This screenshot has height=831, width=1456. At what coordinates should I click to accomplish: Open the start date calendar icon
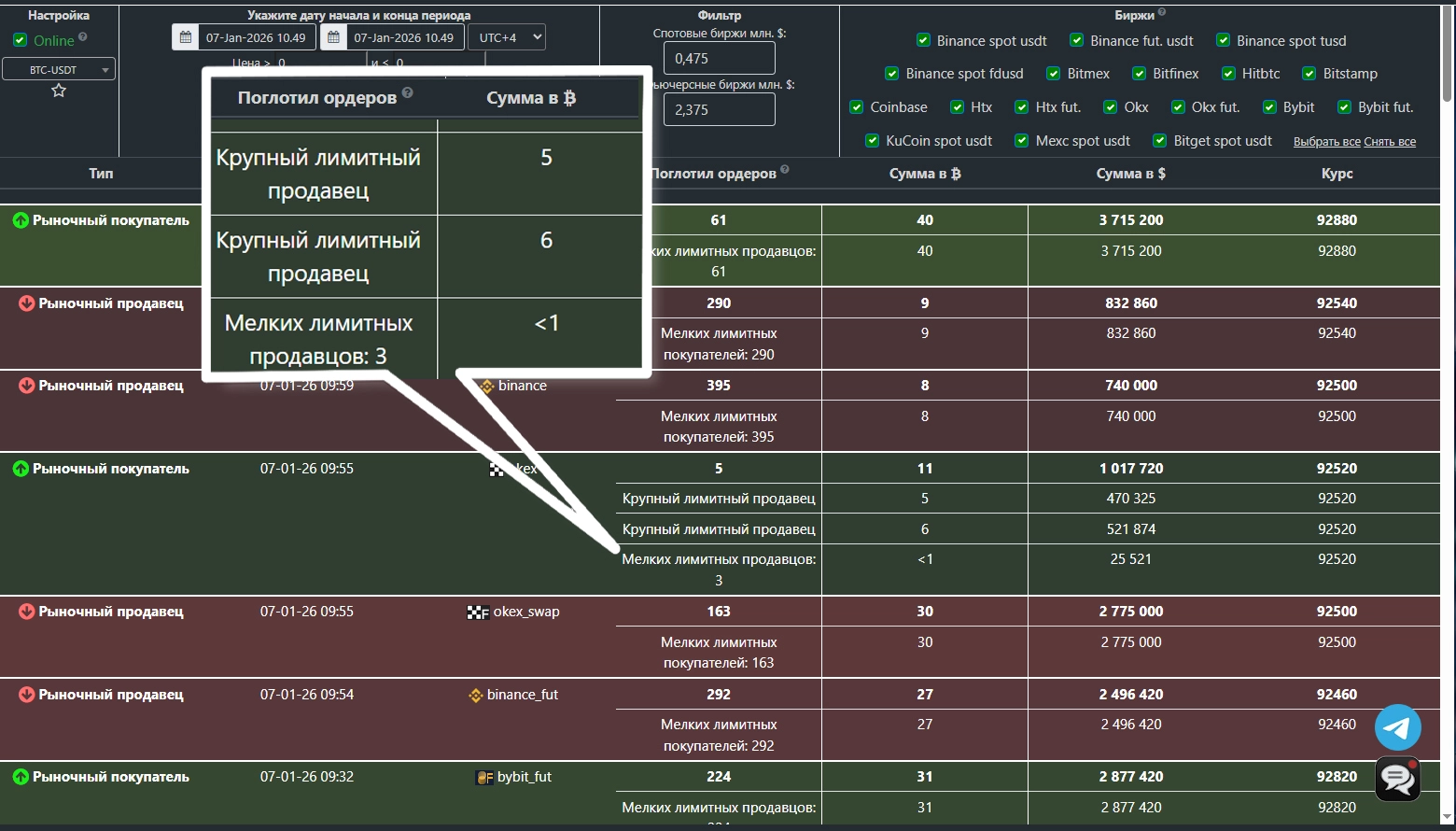pyautogui.click(x=186, y=37)
